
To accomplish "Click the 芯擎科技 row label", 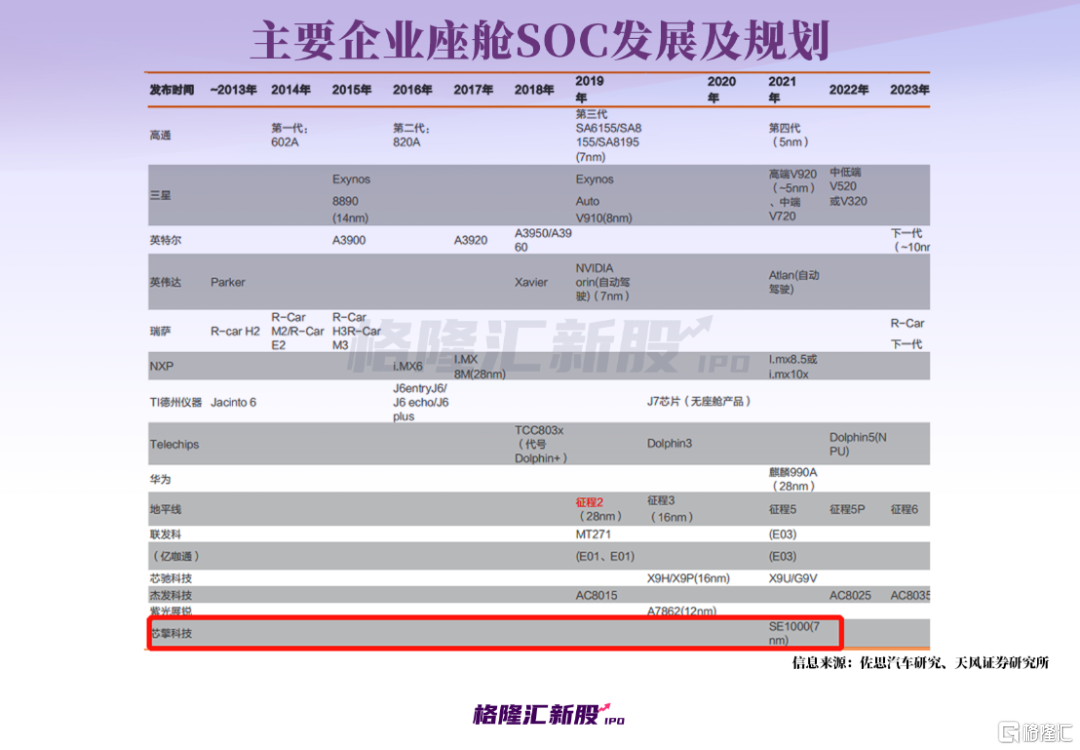I will click(x=172, y=634).
